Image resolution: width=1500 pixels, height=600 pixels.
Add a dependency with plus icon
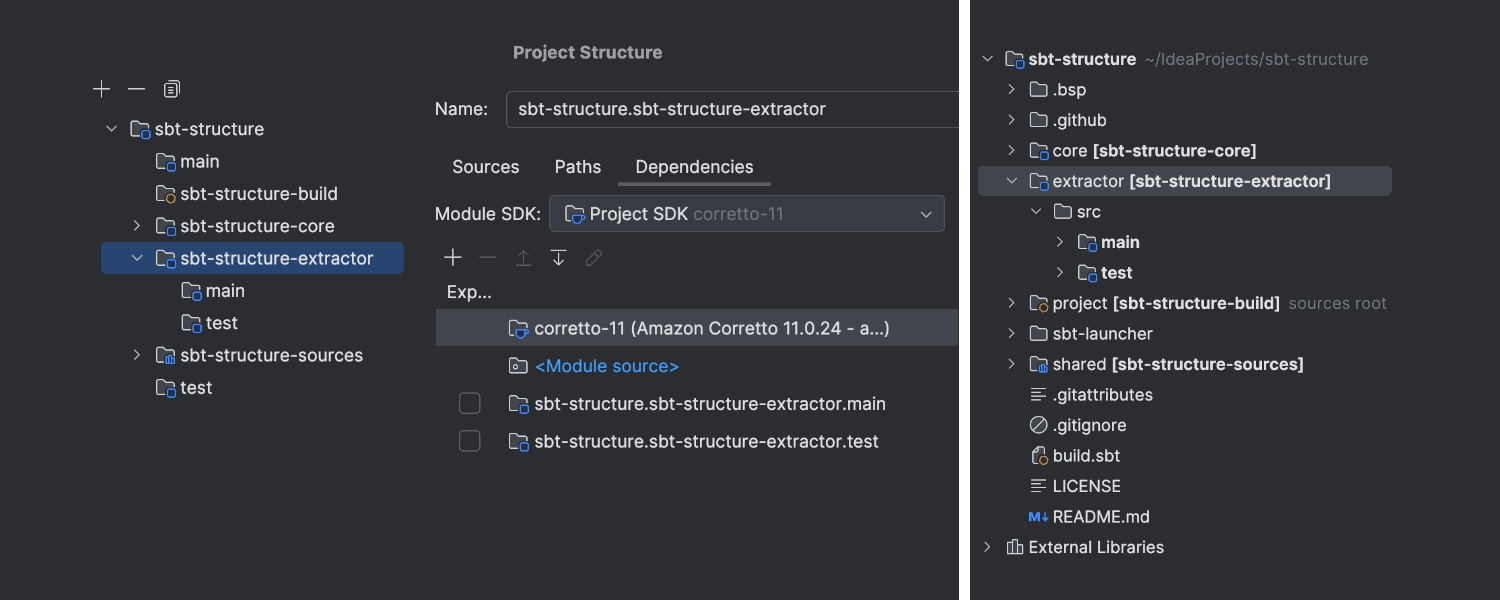tap(453, 258)
